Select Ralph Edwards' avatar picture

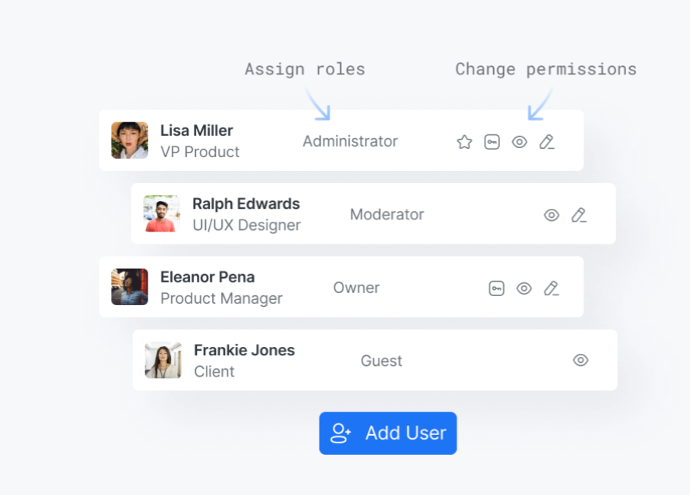click(x=162, y=214)
